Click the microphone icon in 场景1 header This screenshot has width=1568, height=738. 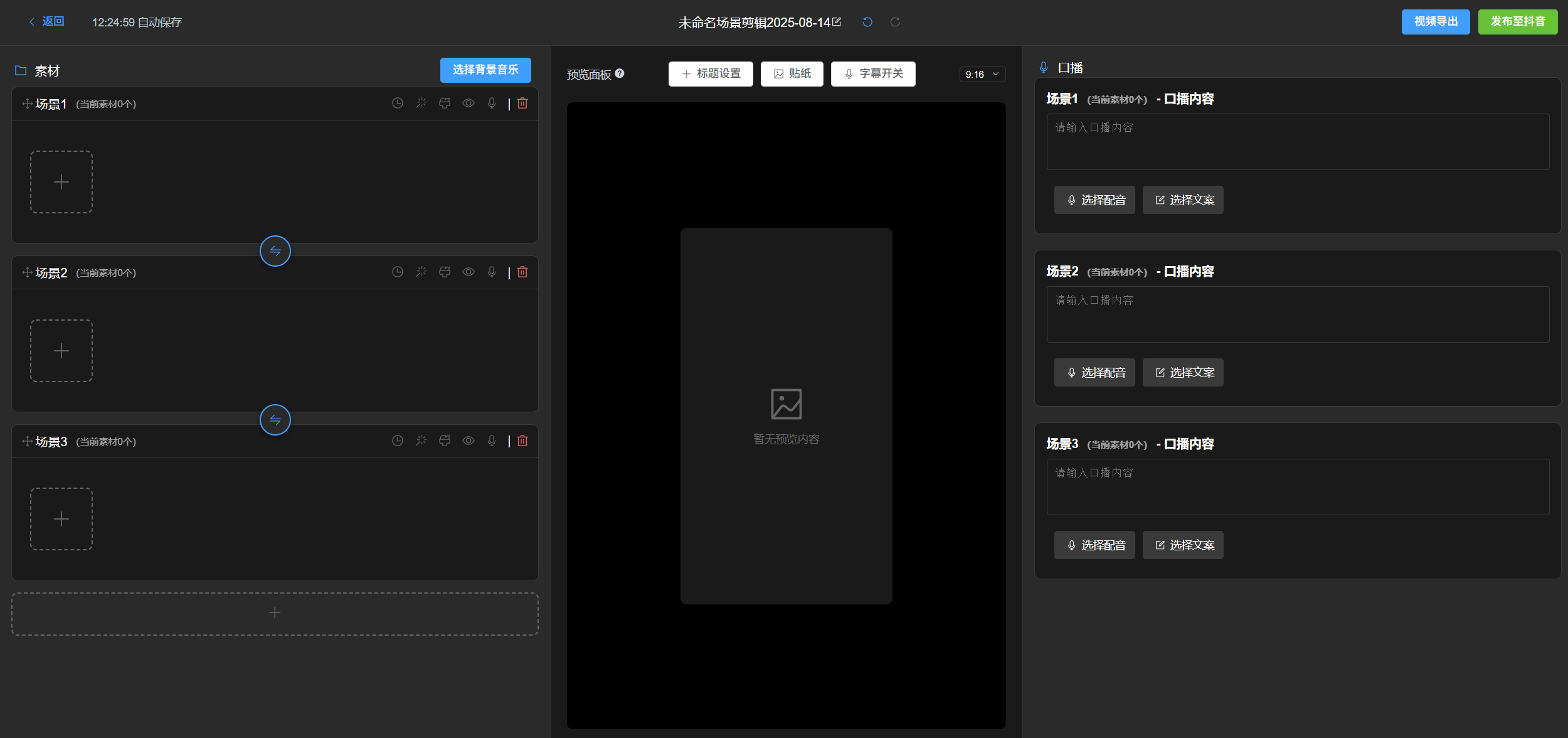[492, 103]
